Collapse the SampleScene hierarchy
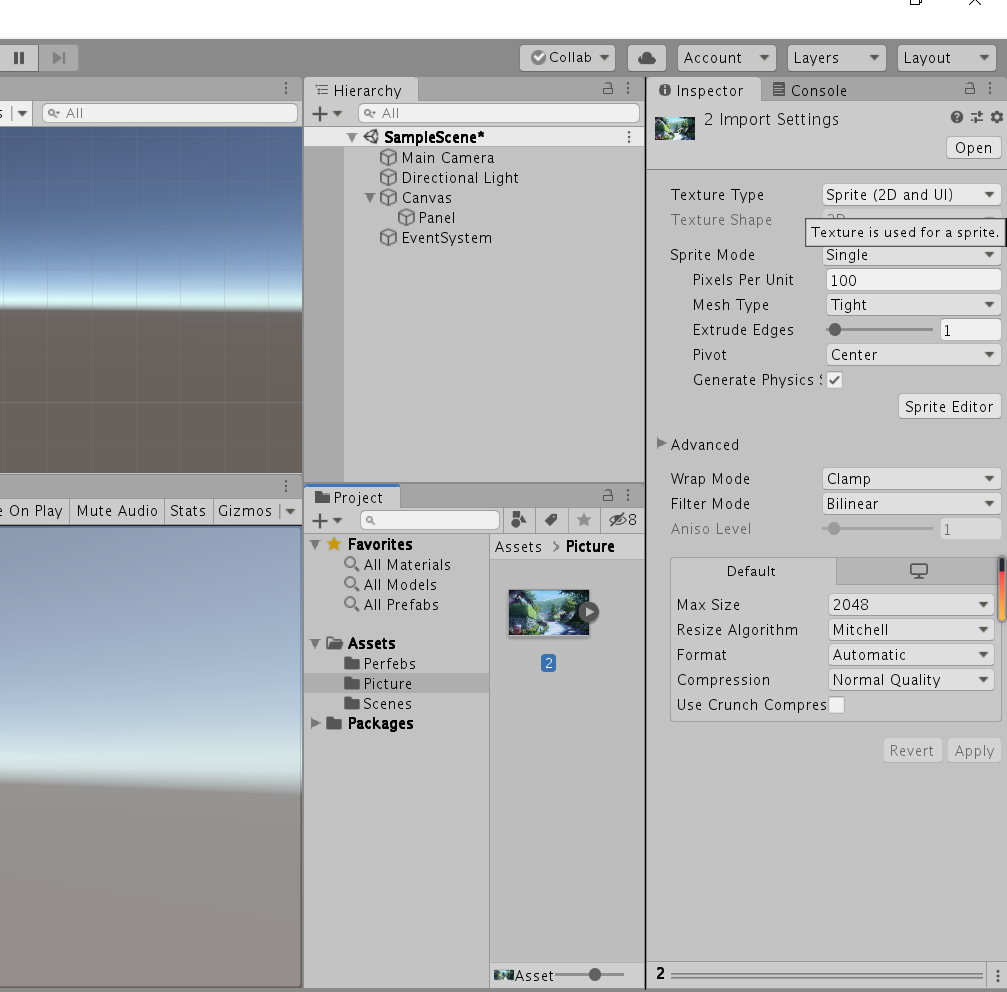This screenshot has height=992, width=1007. point(351,137)
